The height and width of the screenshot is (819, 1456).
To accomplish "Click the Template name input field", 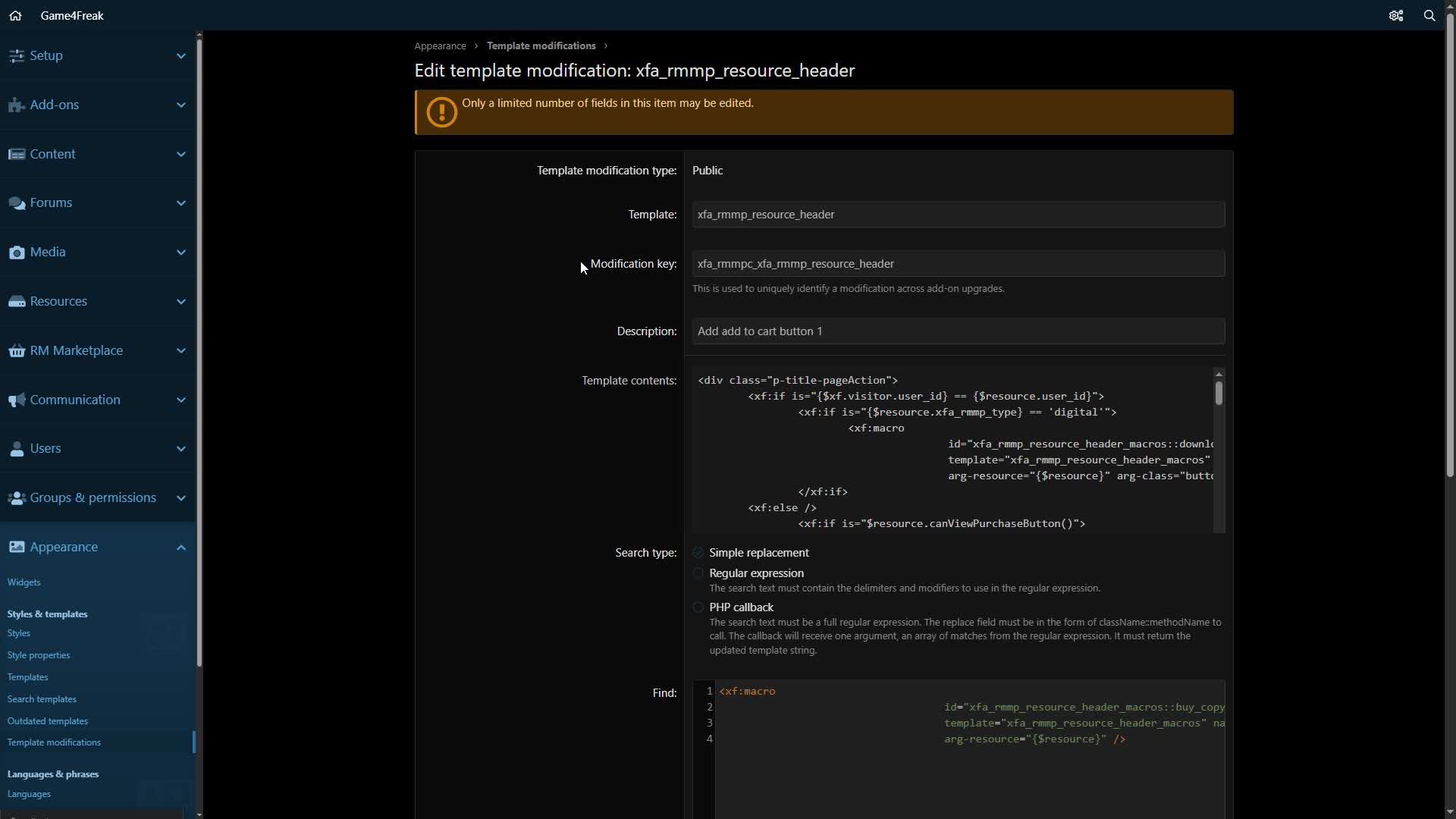I will pyautogui.click(x=958, y=215).
